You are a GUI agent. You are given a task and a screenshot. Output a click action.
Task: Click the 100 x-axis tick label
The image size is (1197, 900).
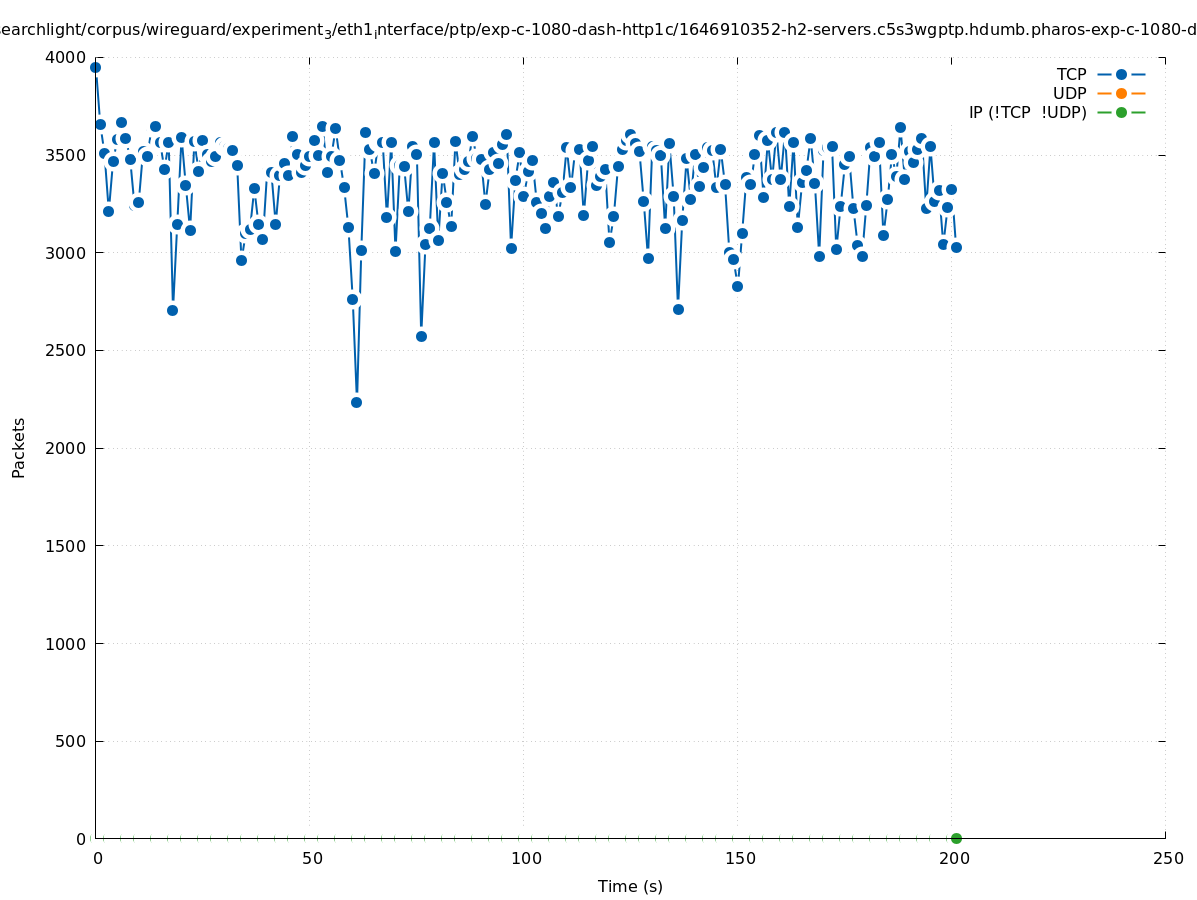[526, 858]
